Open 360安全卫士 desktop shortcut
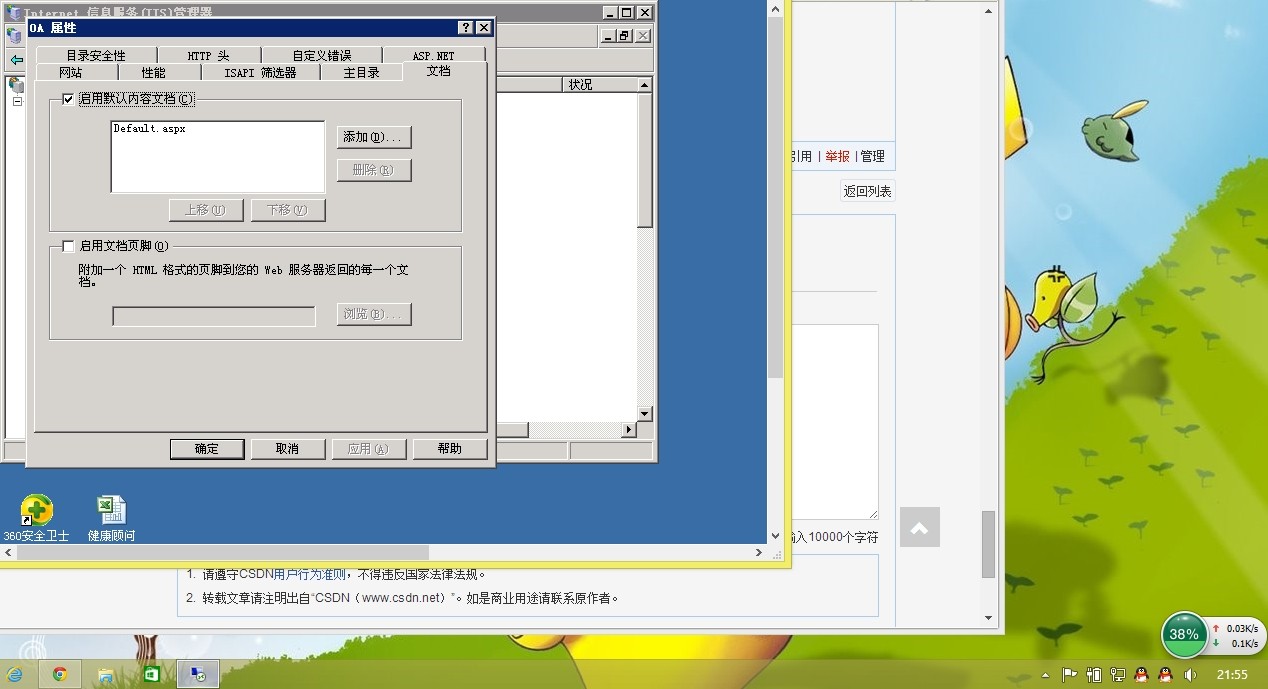1268x689 pixels. click(x=36, y=518)
